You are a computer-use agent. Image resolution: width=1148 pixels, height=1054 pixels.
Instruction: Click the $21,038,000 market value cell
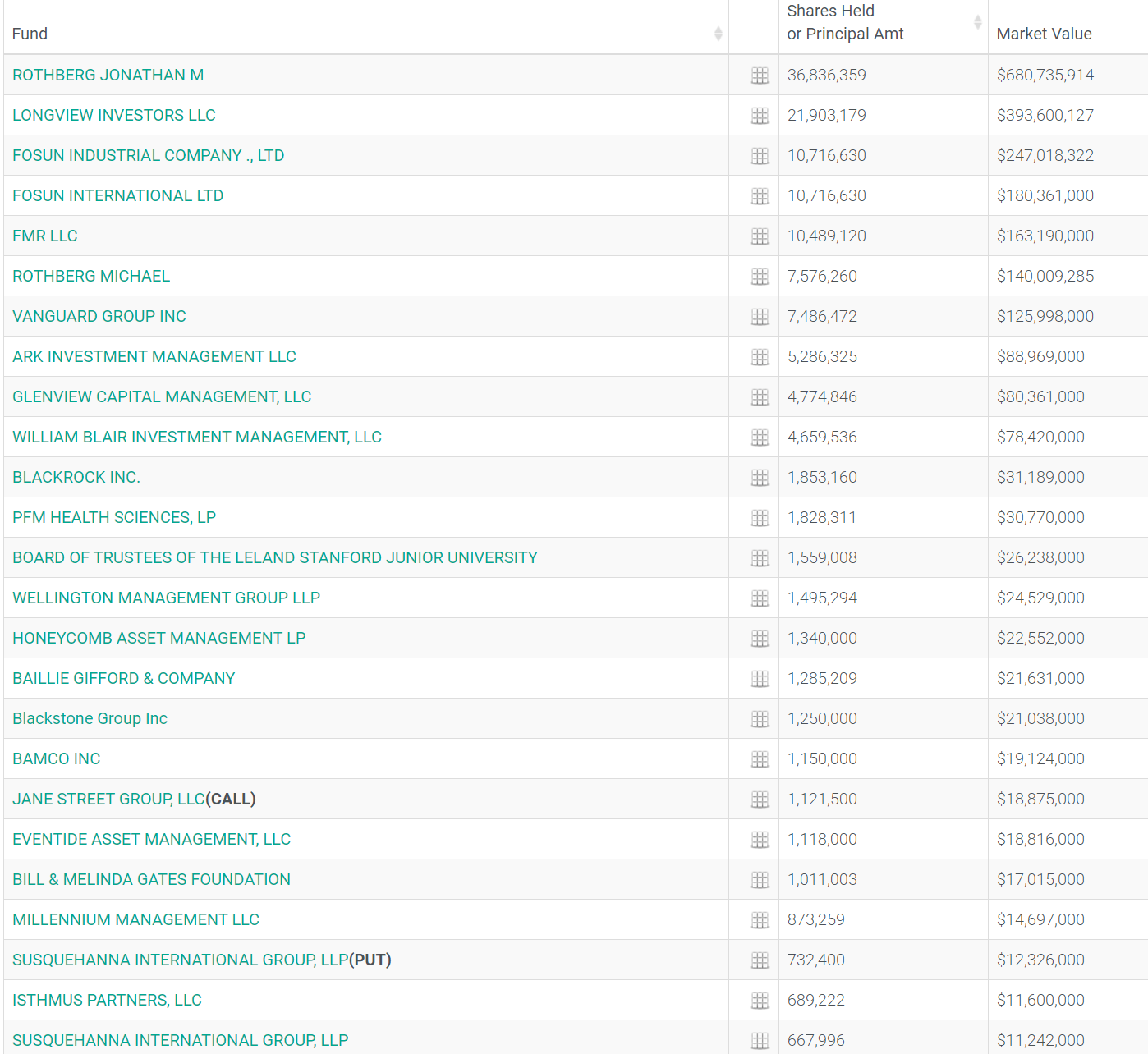(x=1040, y=718)
